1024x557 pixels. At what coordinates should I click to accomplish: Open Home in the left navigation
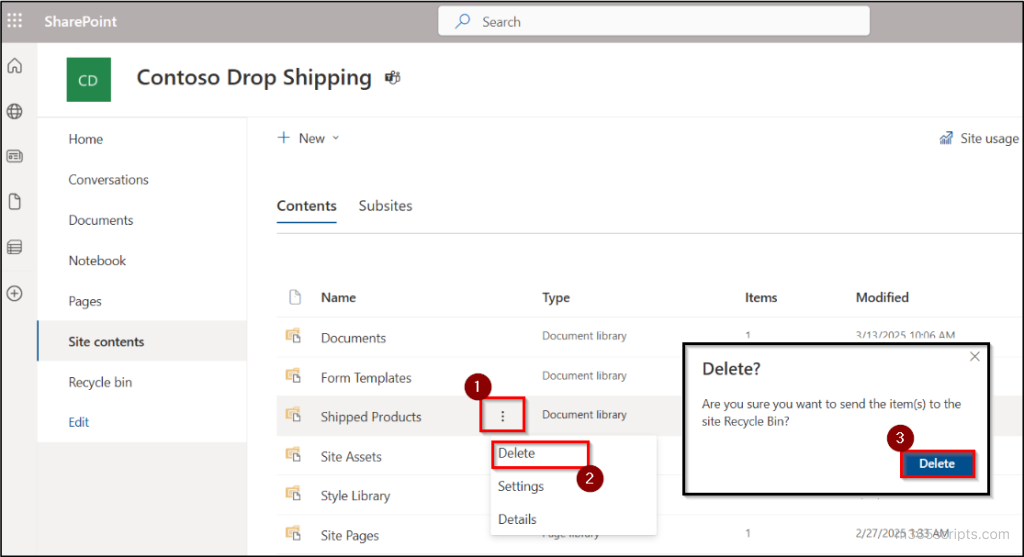click(x=86, y=139)
